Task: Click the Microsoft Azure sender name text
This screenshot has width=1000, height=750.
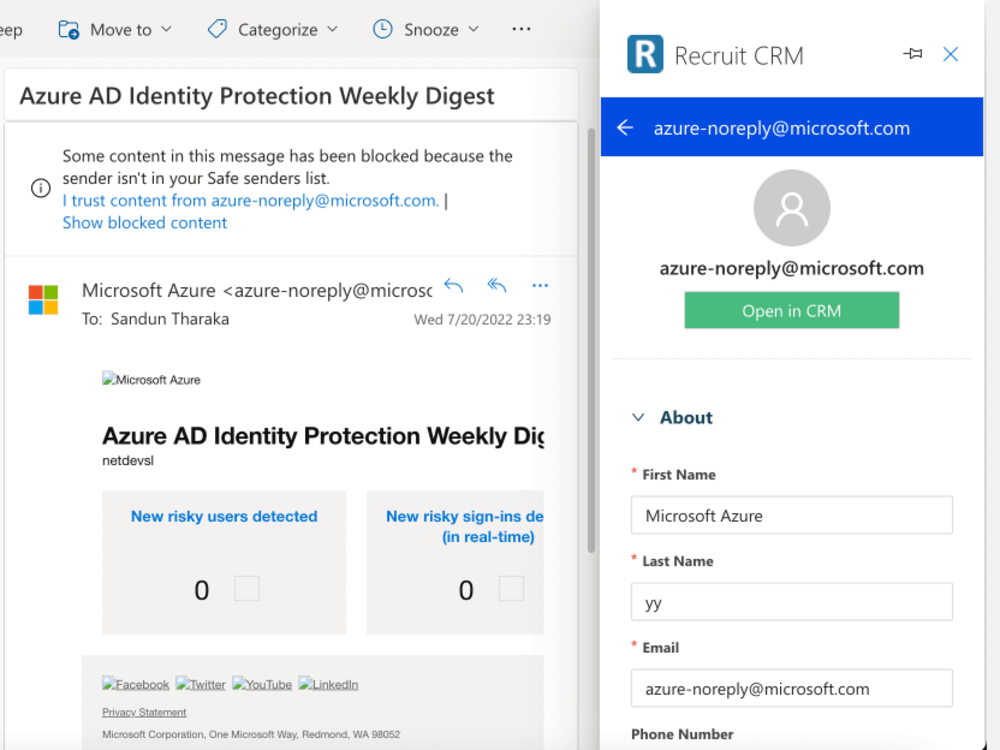Action: pos(149,291)
